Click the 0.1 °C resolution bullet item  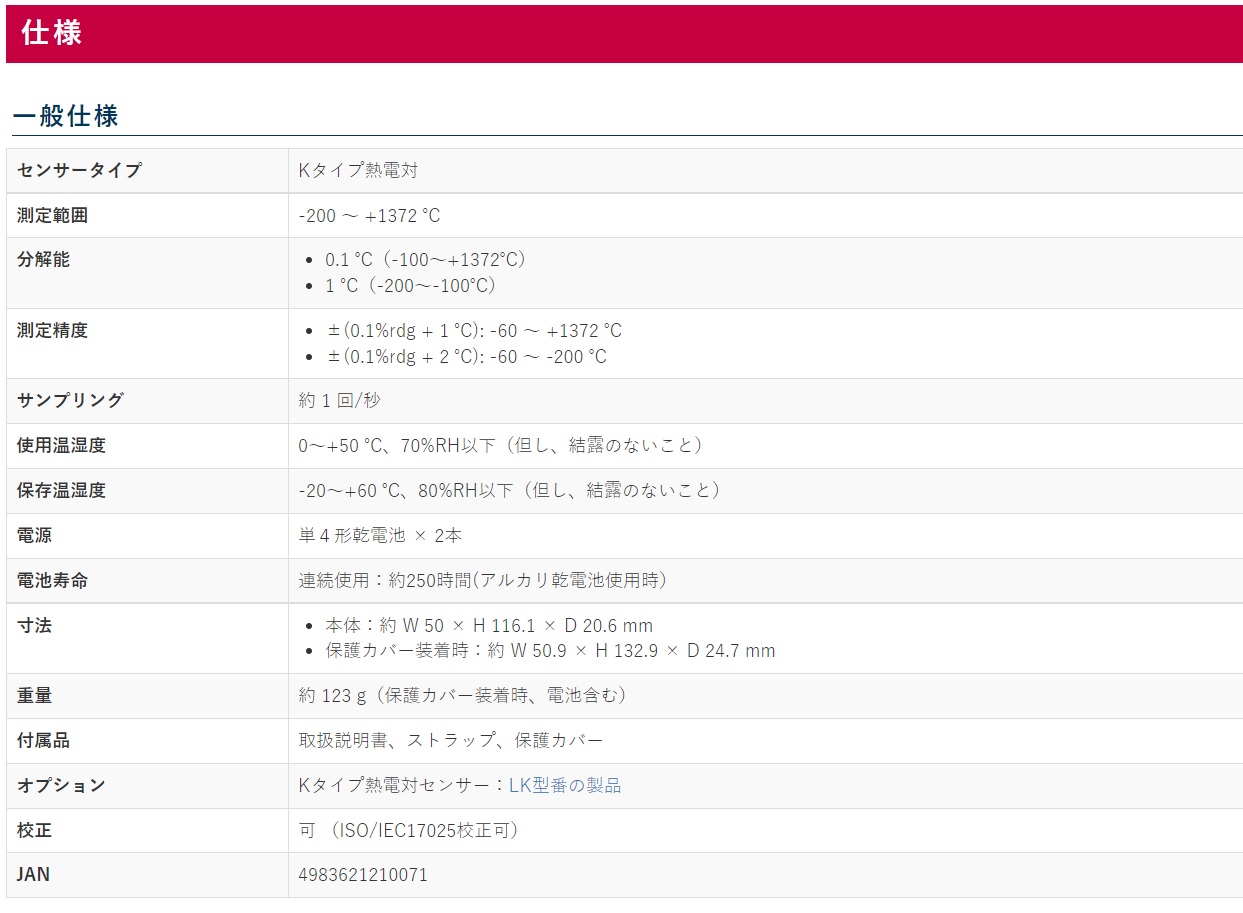pyautogui.click(x=425, y=260)
